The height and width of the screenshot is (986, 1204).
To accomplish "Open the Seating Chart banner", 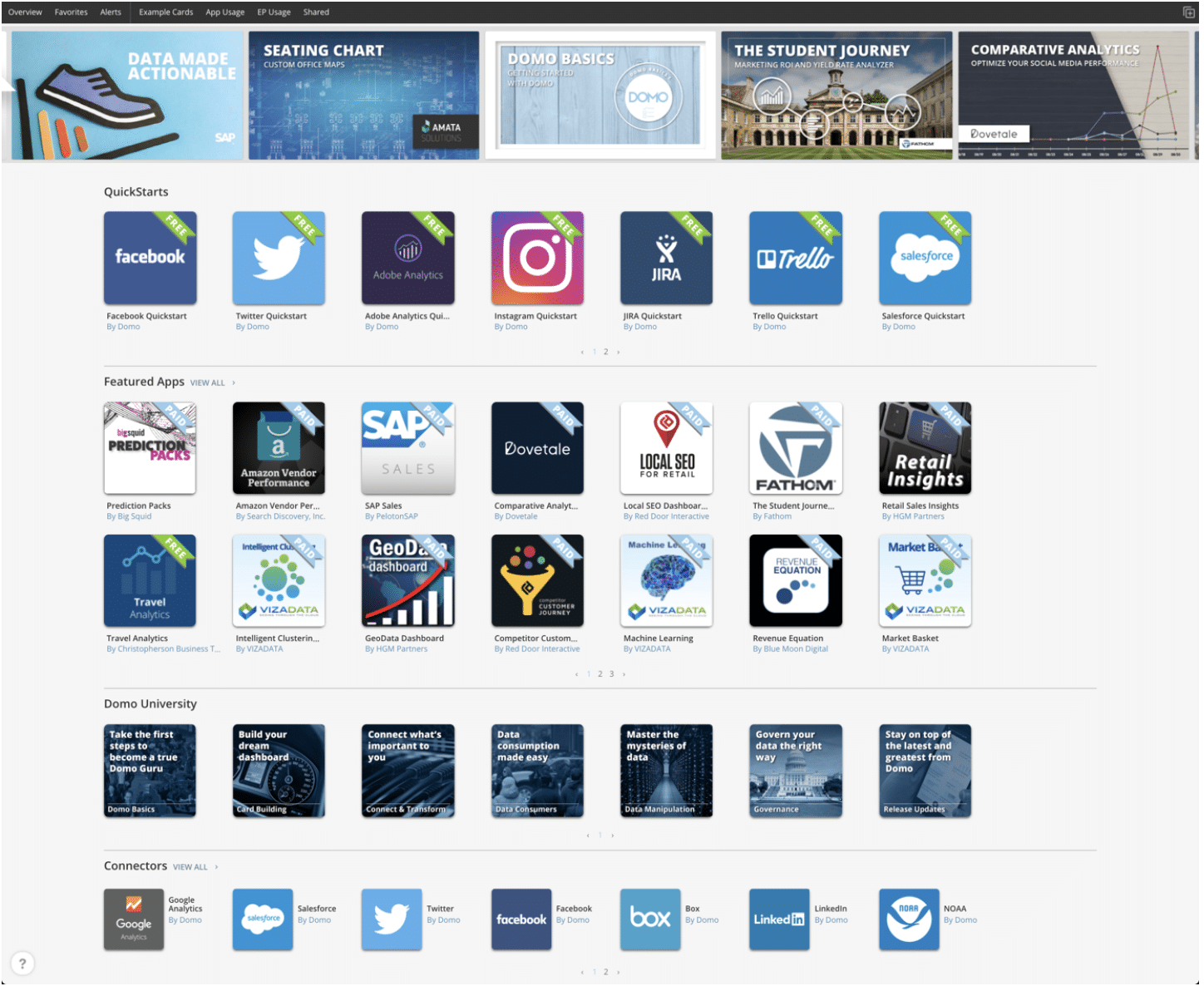I will pyautogui.click(x=363, y=96).
